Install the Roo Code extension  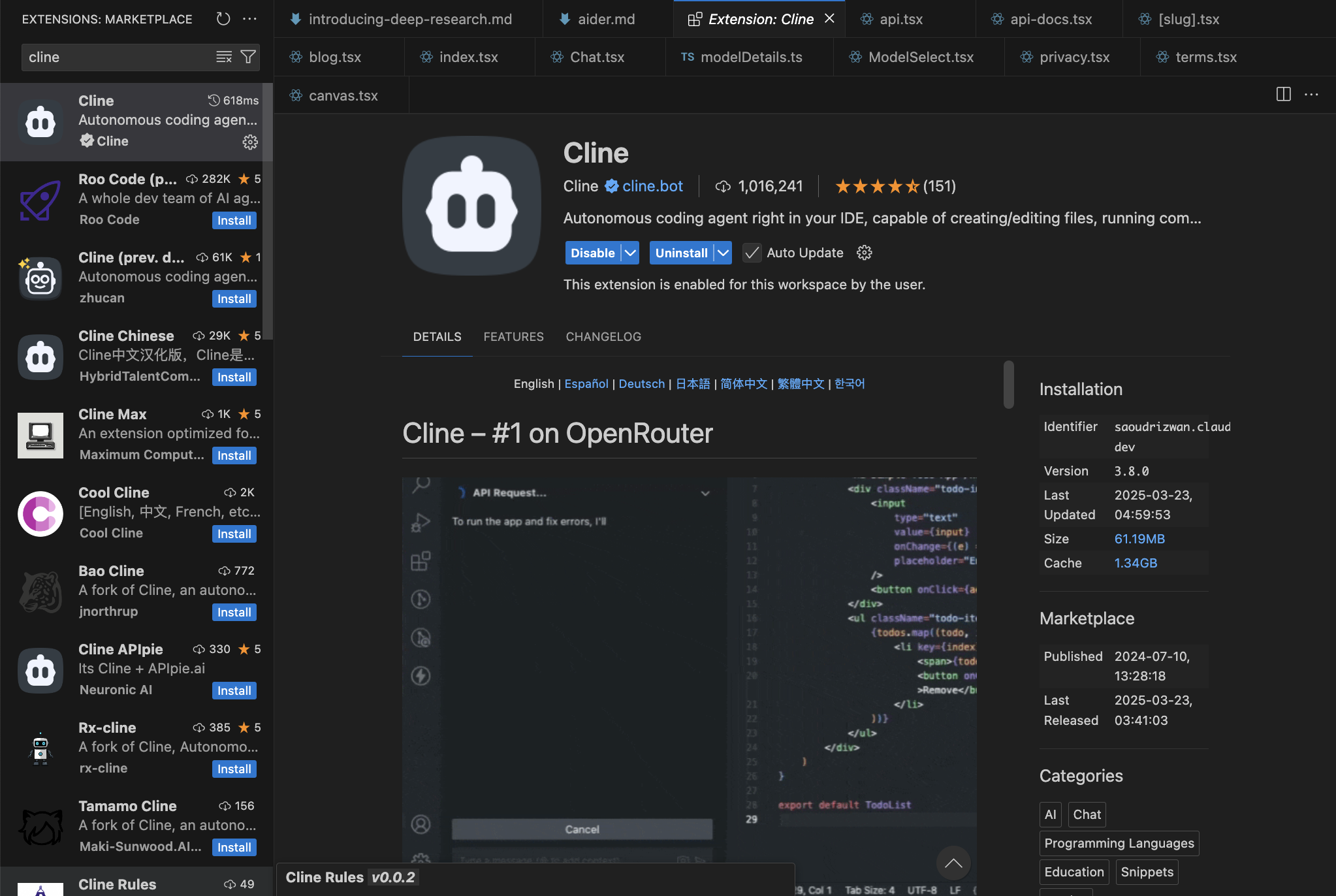(234, 221)
